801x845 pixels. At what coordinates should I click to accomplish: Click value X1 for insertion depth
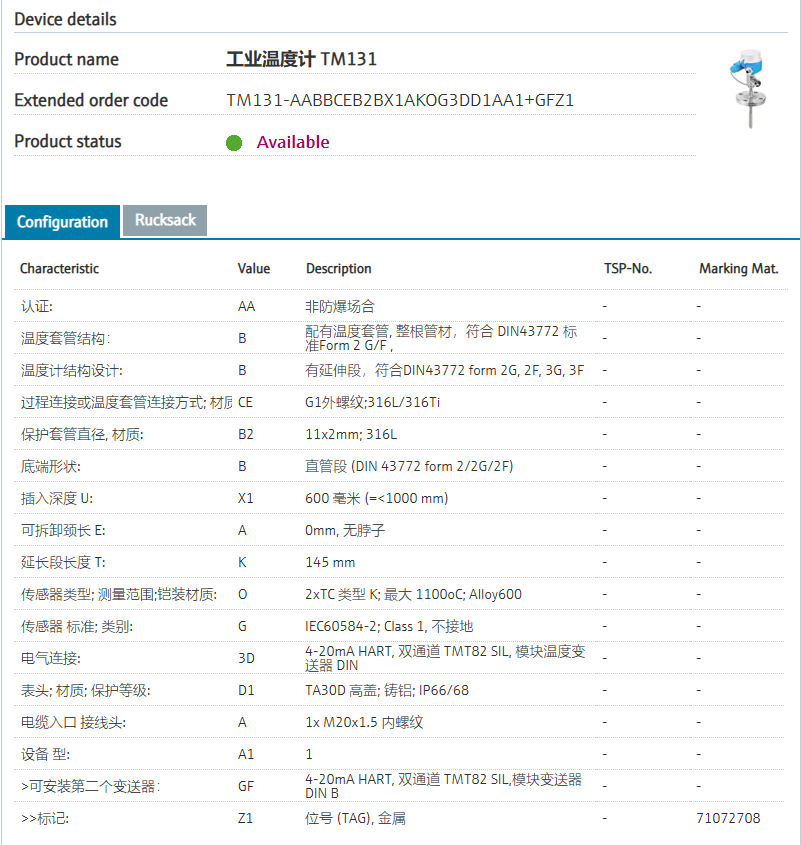point(246,498)
